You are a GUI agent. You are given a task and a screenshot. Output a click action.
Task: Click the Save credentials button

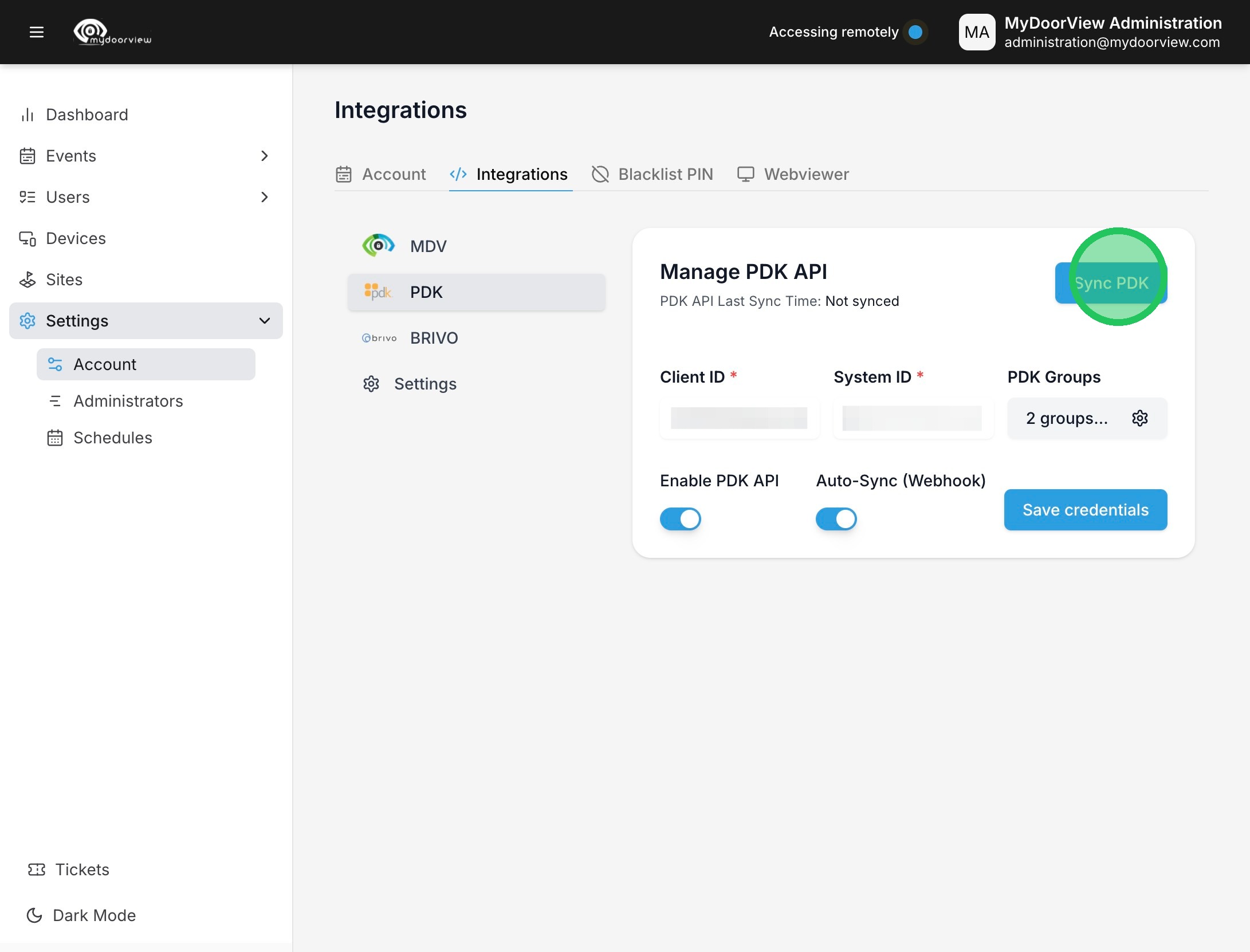tap(1085, 510)
